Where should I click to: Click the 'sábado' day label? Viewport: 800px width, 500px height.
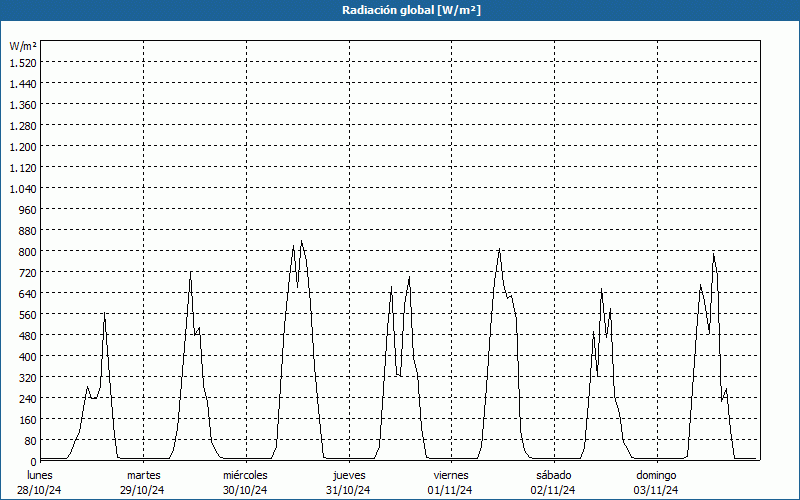click(554, 475)
